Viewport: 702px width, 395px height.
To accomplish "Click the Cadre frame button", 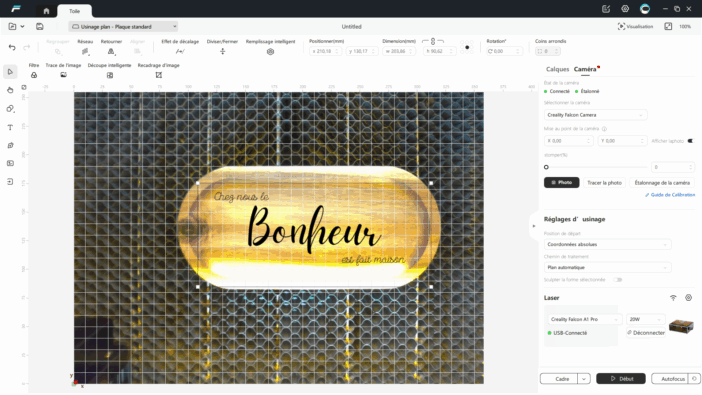I will click(x=559, y=379).
